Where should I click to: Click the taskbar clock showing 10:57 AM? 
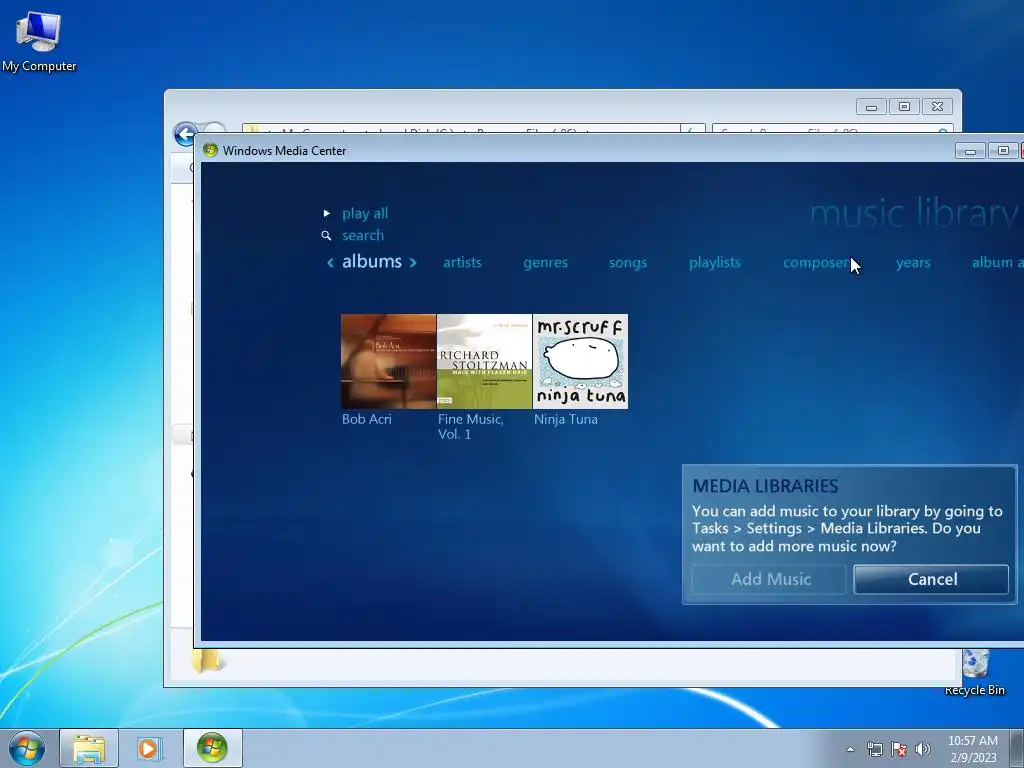[x=972, y=749]
